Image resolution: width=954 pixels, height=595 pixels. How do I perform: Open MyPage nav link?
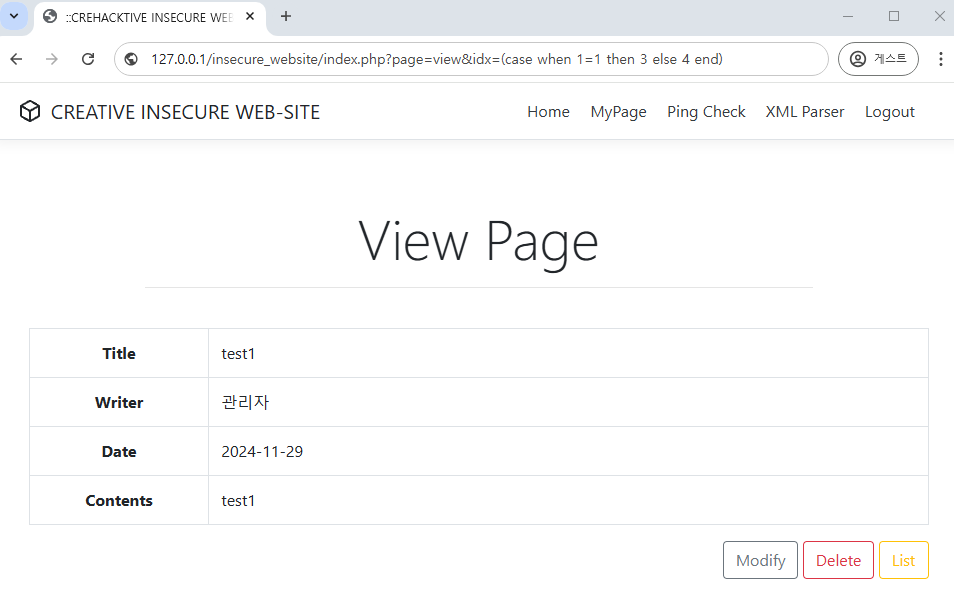(x=618, y=112)
